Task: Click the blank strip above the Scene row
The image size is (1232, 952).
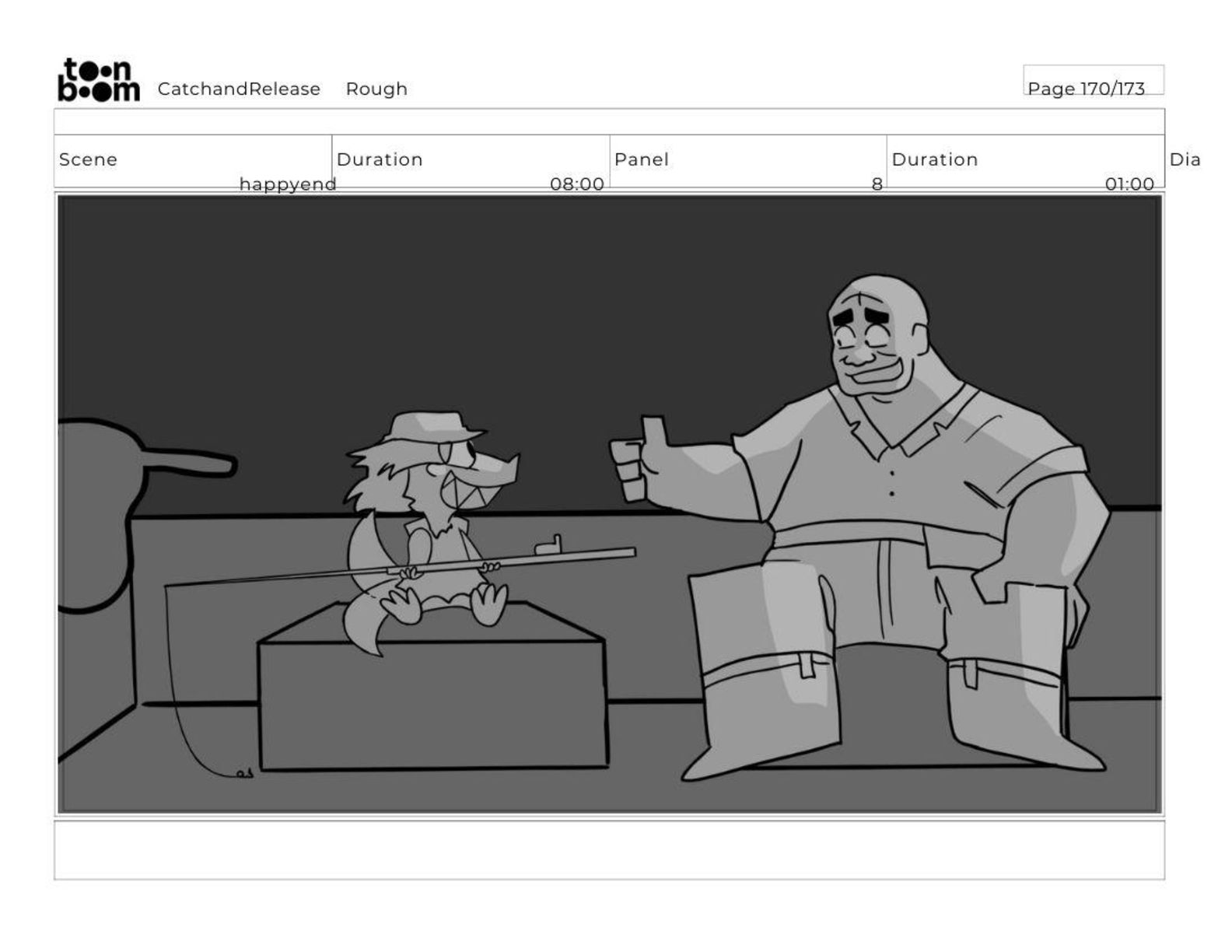Action: pyautogui.click(x=610, y=122)
